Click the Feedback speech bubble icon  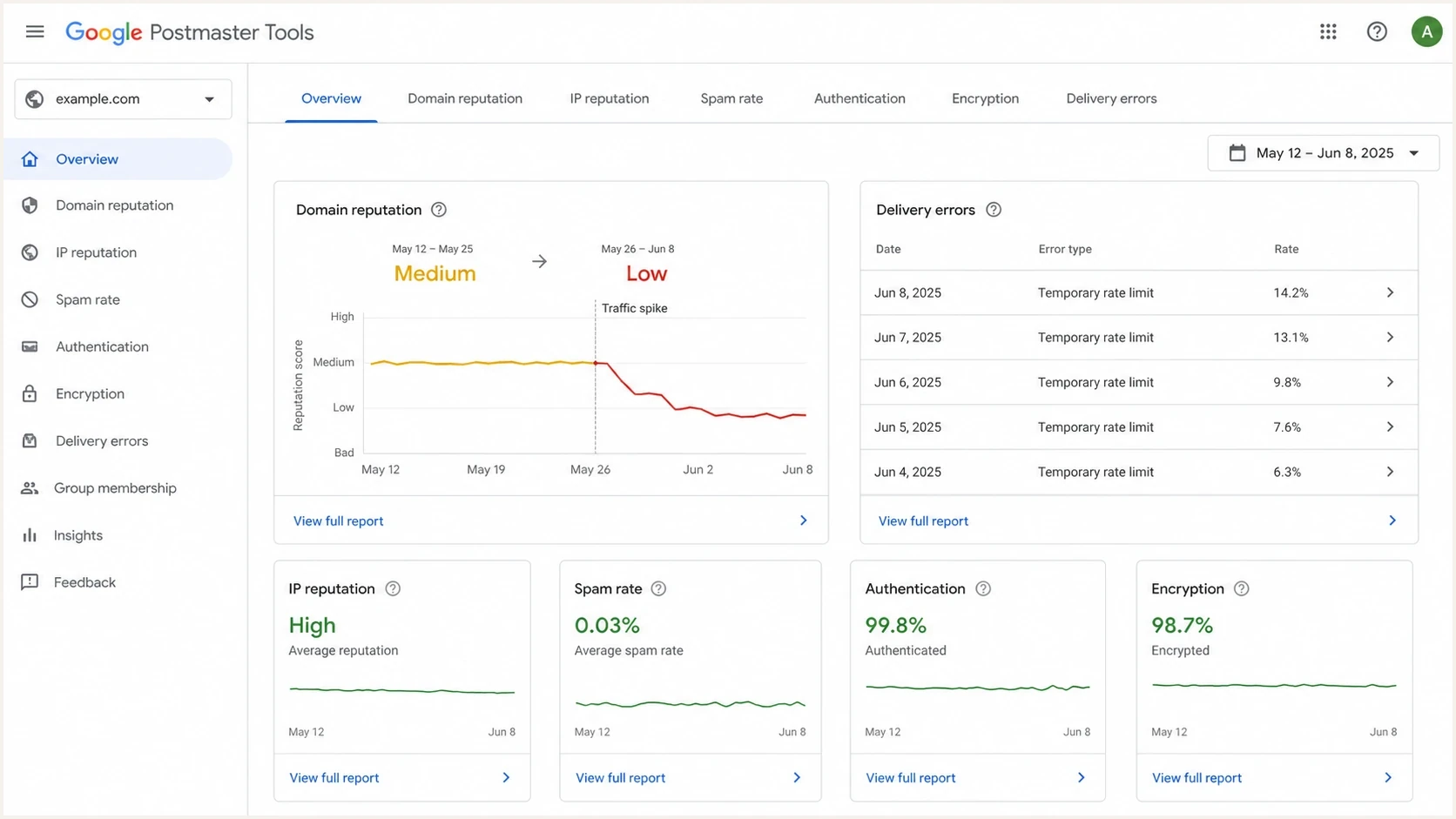(x=30, y=582)
